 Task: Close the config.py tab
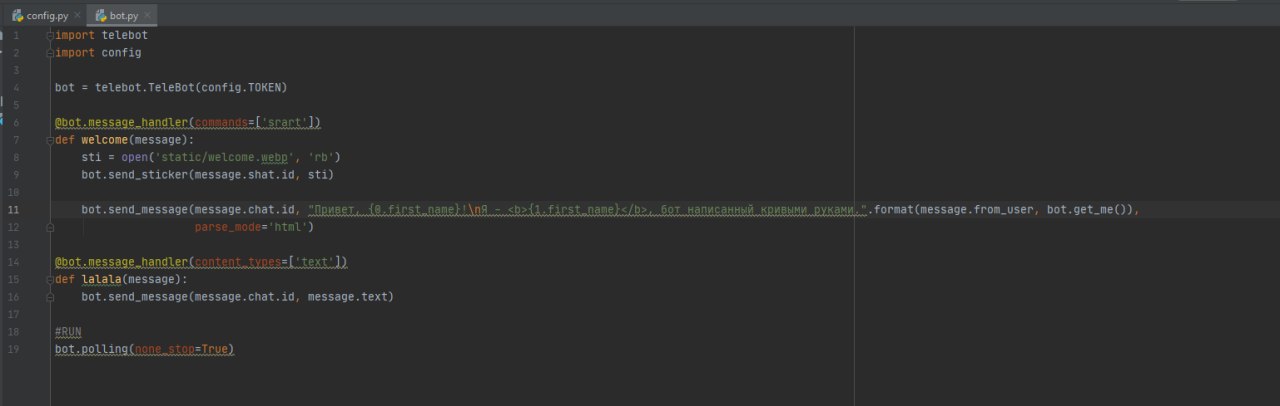[77, 16]
